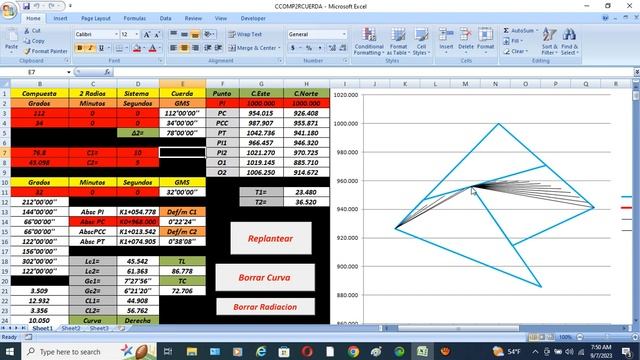Click the Office button logo
Screen dimensions: 640x360
click(9, 10)
